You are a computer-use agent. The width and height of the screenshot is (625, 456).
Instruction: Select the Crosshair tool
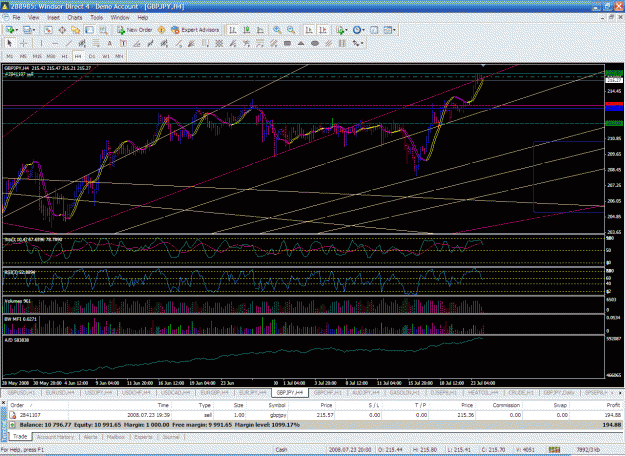coord(24,43)
